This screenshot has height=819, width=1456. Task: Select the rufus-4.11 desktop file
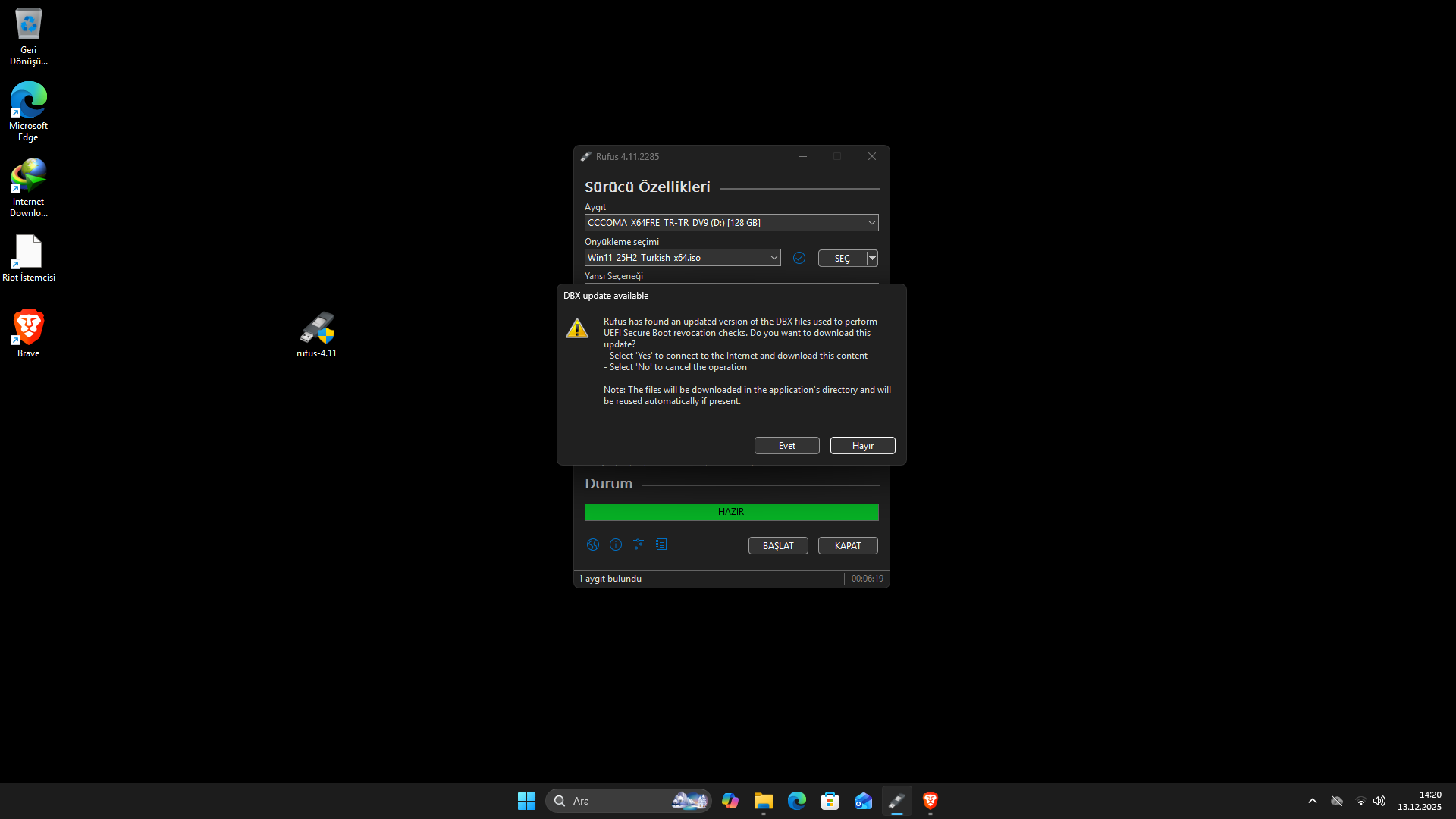(316, 334)
